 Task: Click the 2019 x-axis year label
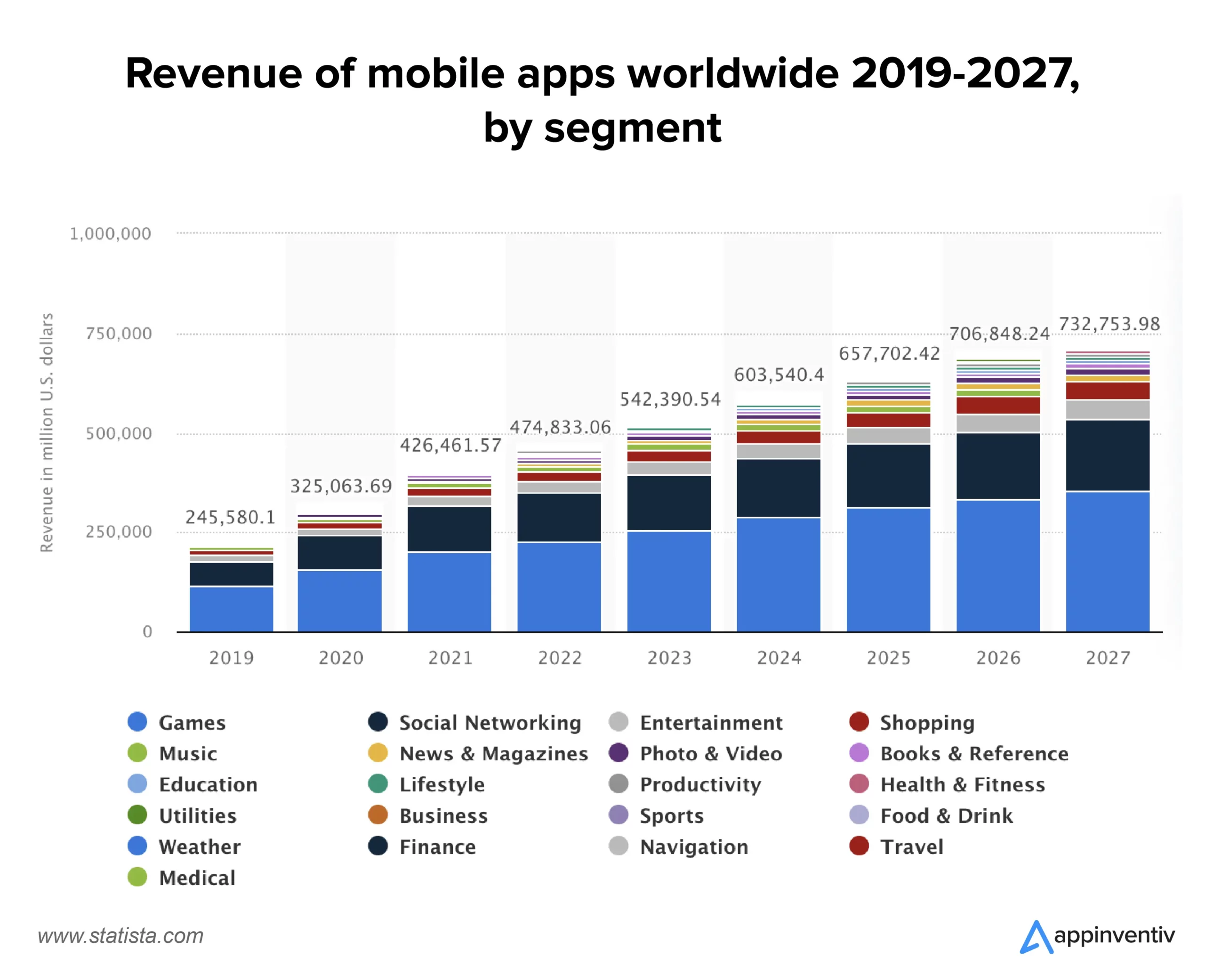pos(232,658)
